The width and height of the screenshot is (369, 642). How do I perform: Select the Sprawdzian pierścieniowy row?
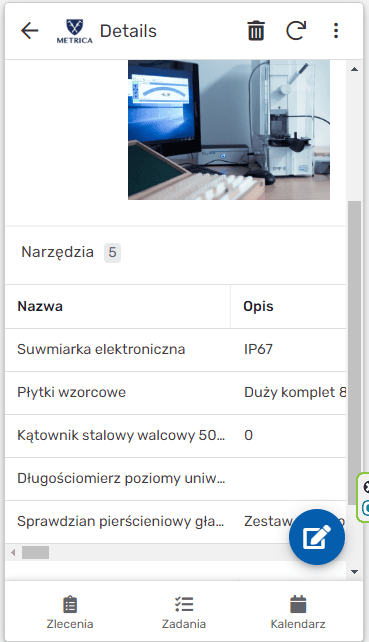point(176,521)
